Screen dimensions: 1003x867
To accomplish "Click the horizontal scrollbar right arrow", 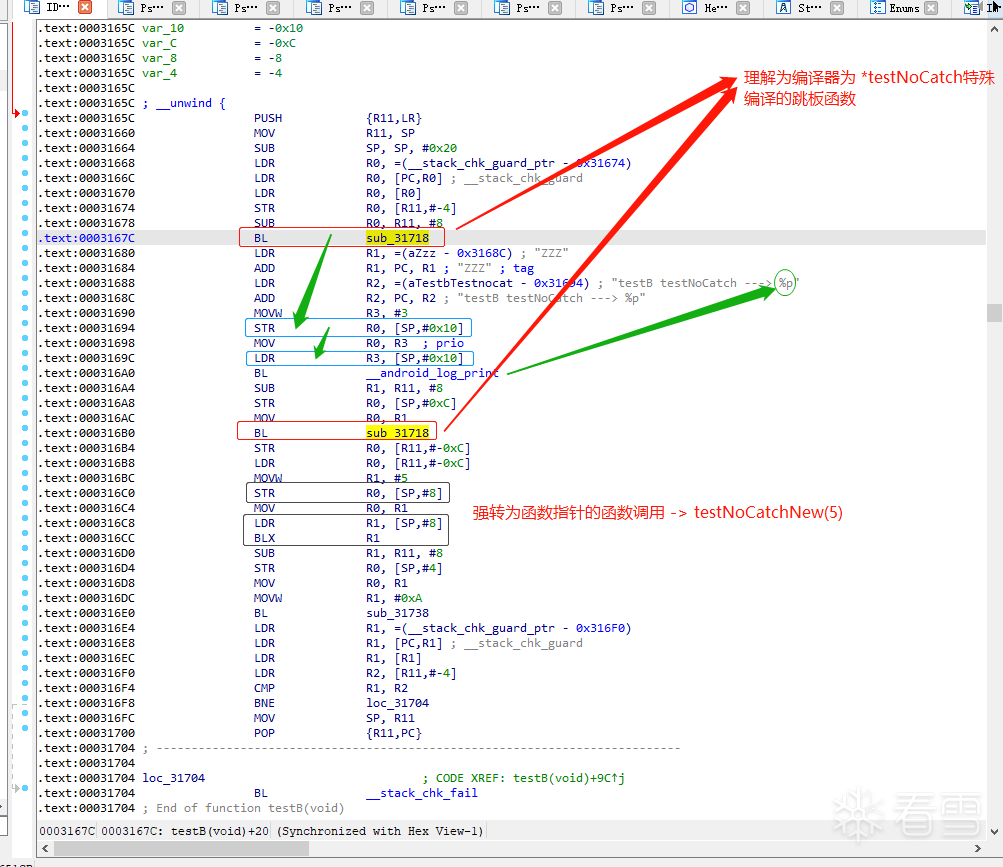I will 977,848.
